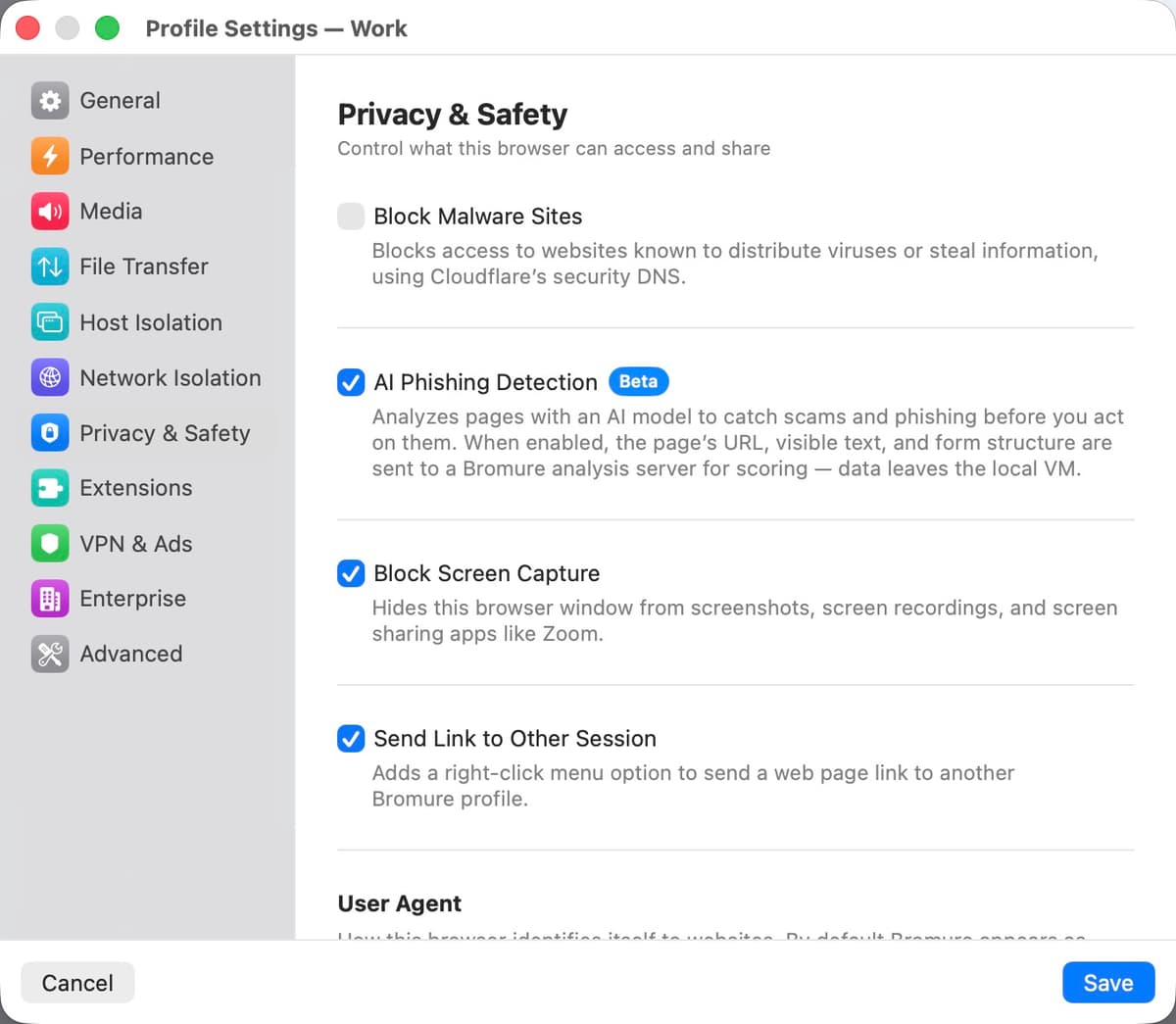The width and height of the screenshot is (1176, 1024).
Task: Click the VPN & Ads shield icon
Action: (x=50, y=544)
